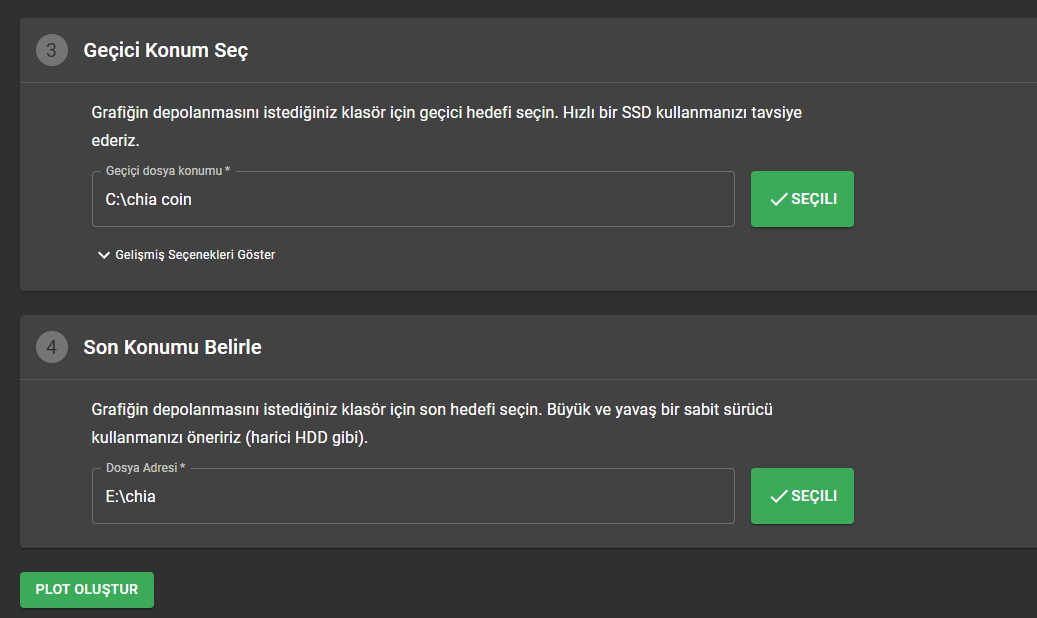Click the C:\chia coin path text
Screen dimensions: 1037x618
149,199
